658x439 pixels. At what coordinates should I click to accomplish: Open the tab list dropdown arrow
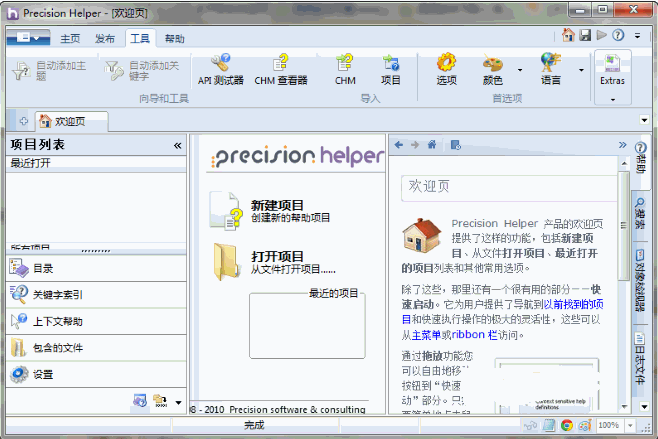point(645,120)
